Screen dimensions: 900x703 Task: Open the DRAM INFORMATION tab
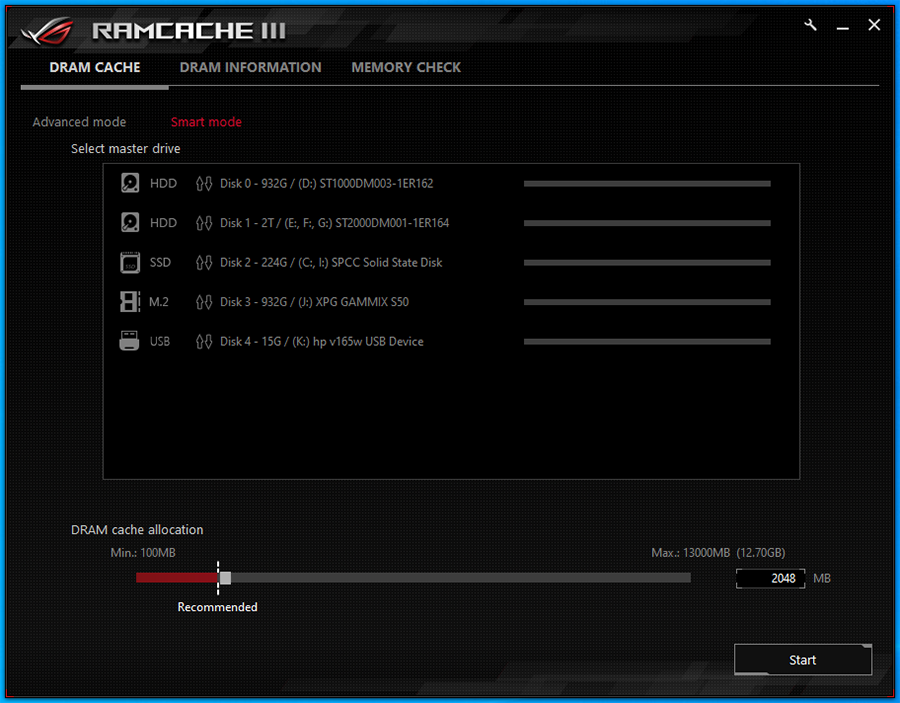coord(250,68)
